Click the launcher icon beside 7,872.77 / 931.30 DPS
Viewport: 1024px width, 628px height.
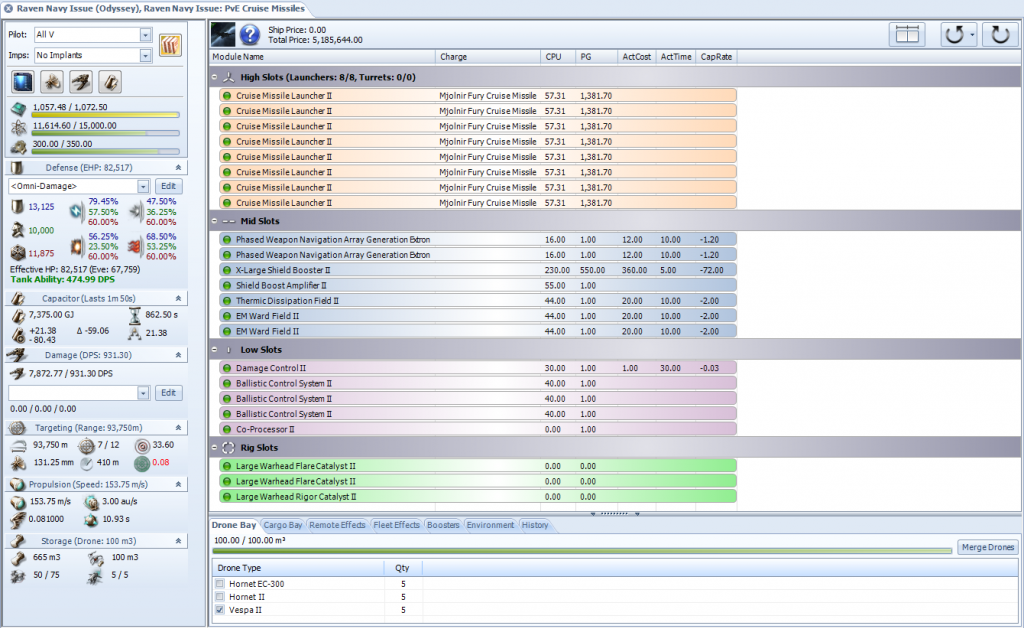pos(18,373)
